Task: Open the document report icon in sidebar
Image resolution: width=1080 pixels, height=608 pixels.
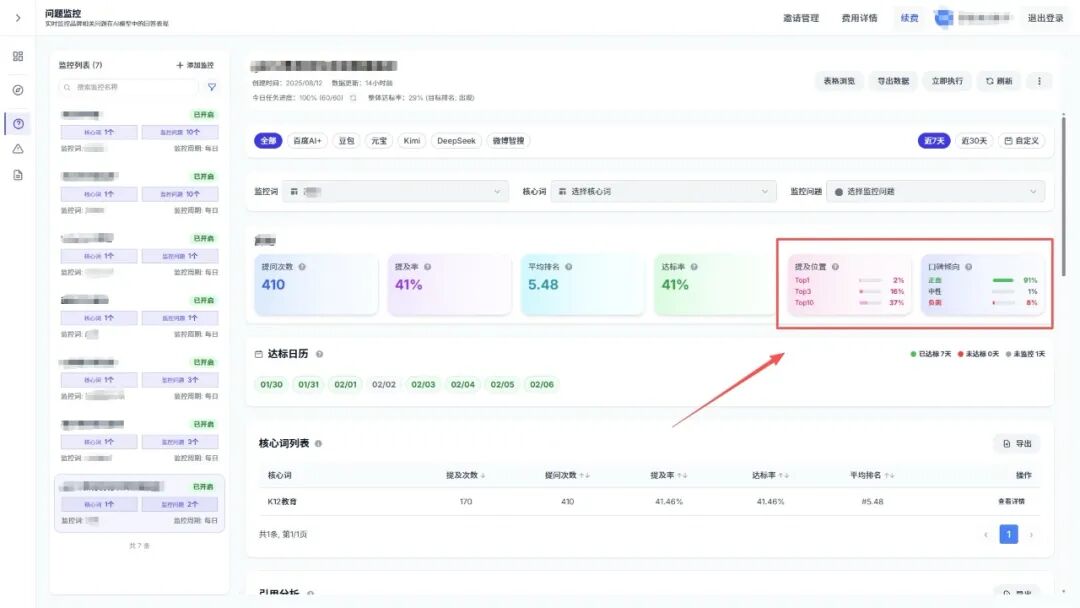Action: (x=18, y=175)
